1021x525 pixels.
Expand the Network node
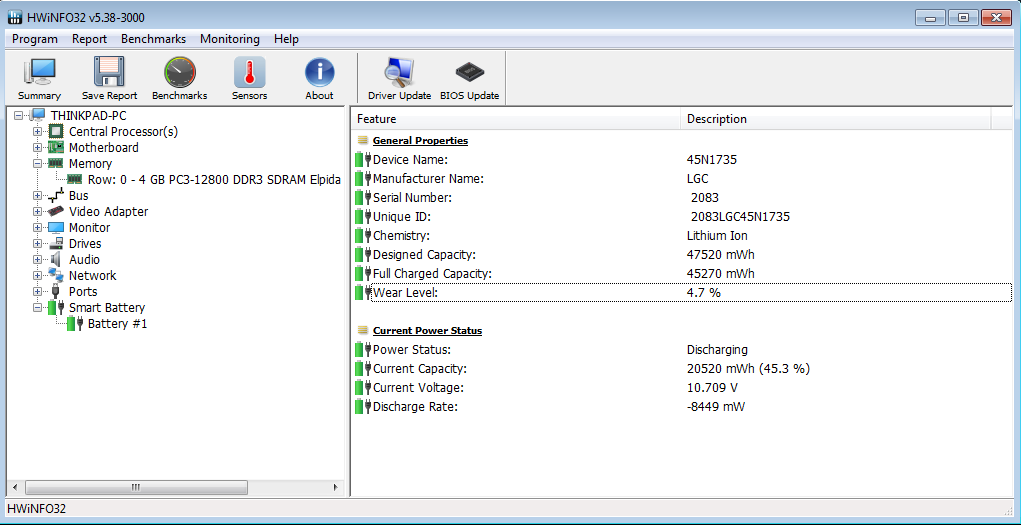click(x=37, y=276)
